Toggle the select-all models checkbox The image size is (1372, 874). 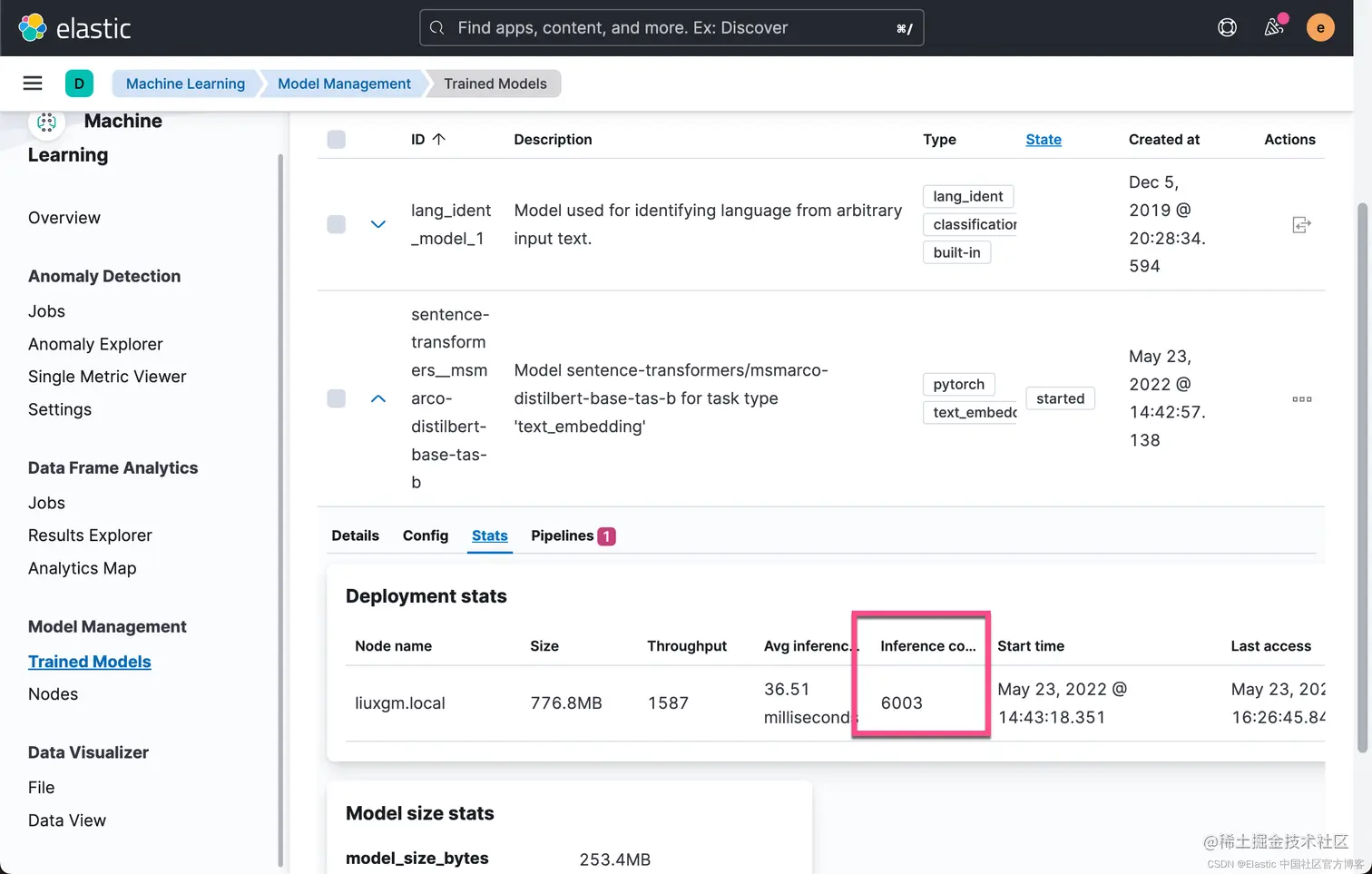pos(337,139)
